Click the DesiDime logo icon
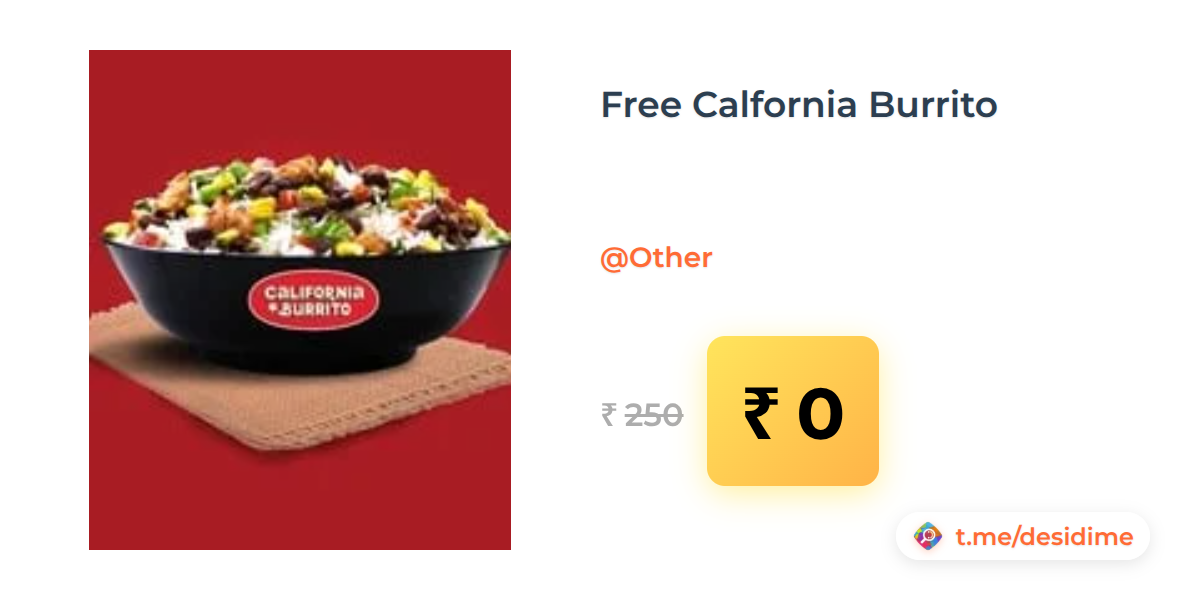Image resolution: width=1200 pixels, height=600 pixels. click(x=928, y=537)
